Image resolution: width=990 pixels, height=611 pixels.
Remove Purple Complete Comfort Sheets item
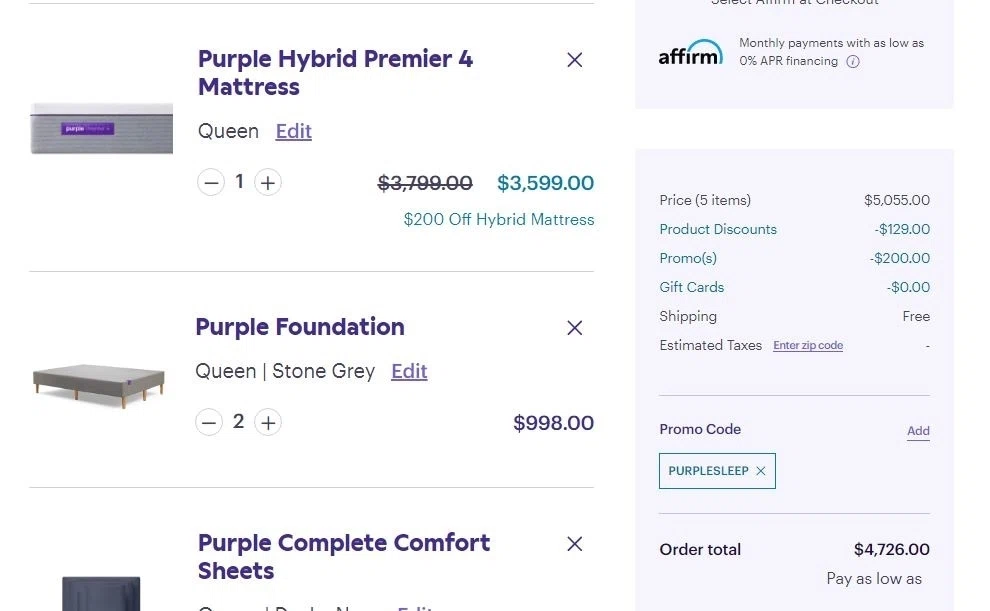[x=574, y=544]
